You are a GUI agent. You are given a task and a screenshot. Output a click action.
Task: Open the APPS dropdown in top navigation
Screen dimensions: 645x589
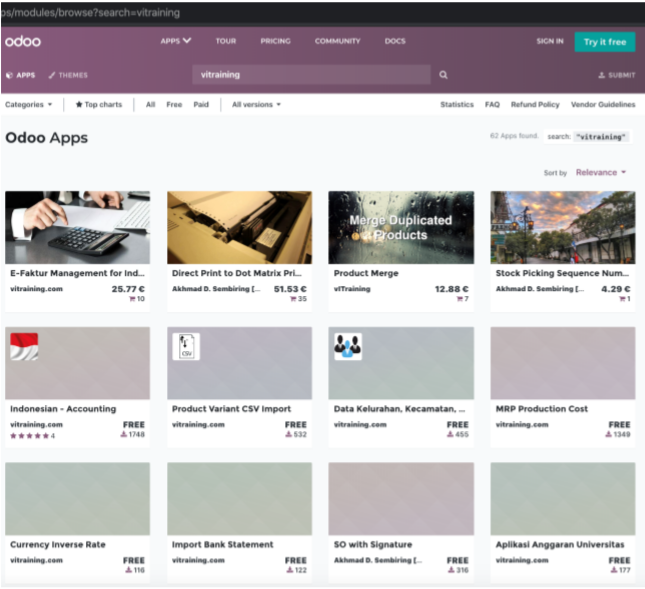coord(176,41)
